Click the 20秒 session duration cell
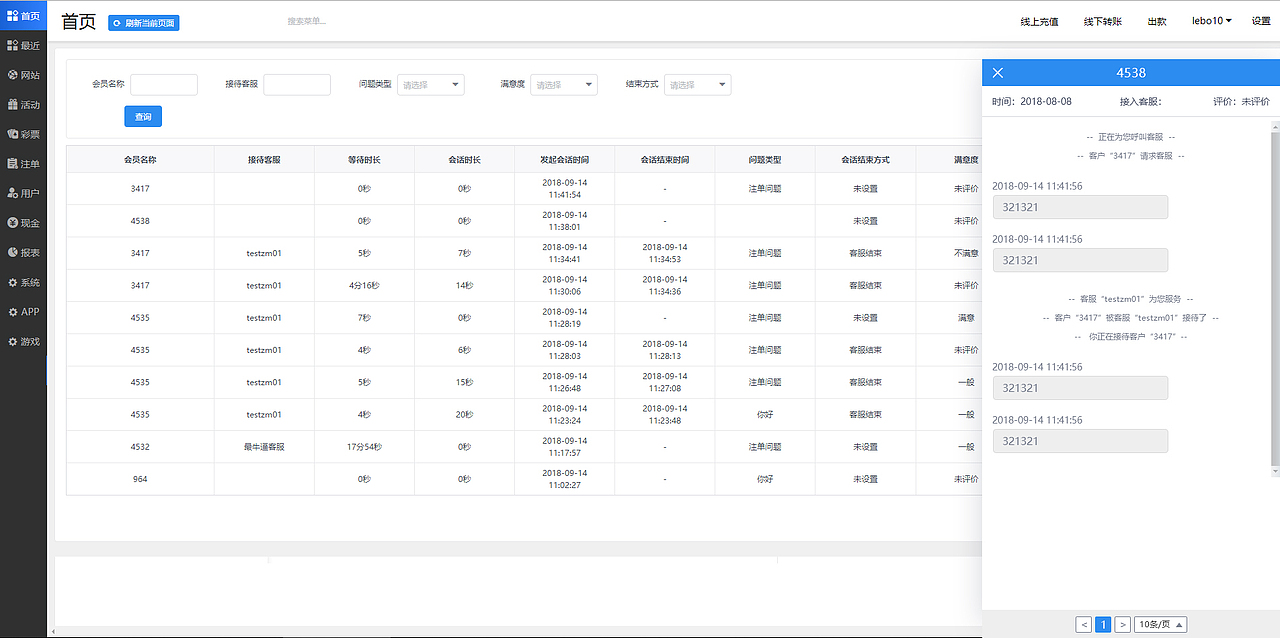1280x638 pixels. (x=464, y=414)
